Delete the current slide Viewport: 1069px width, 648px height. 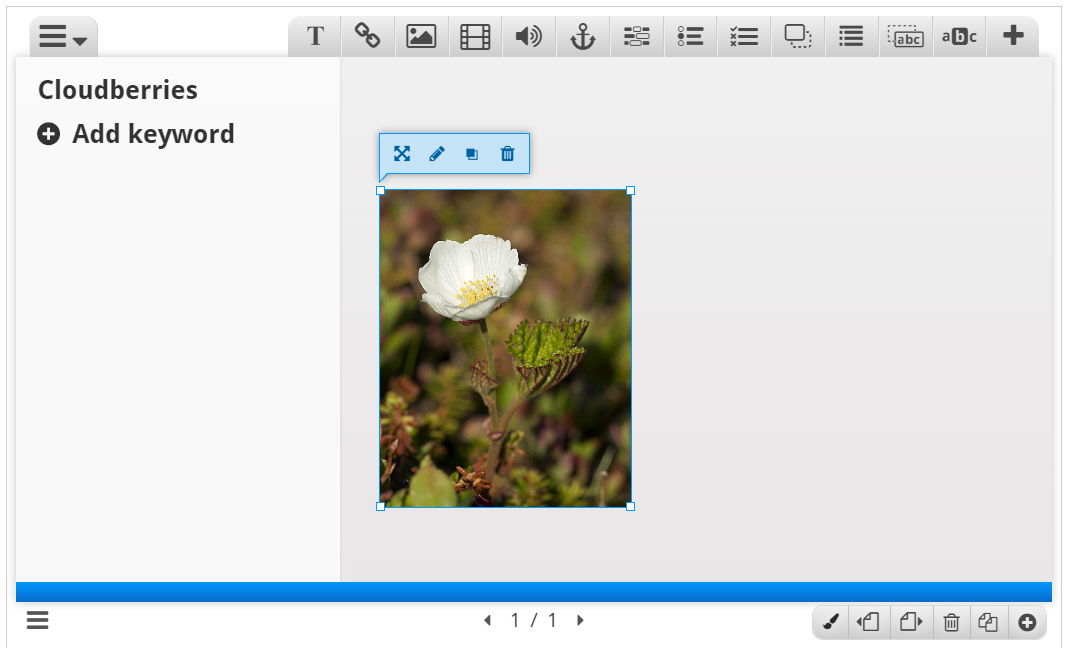[x=951, y=622]
